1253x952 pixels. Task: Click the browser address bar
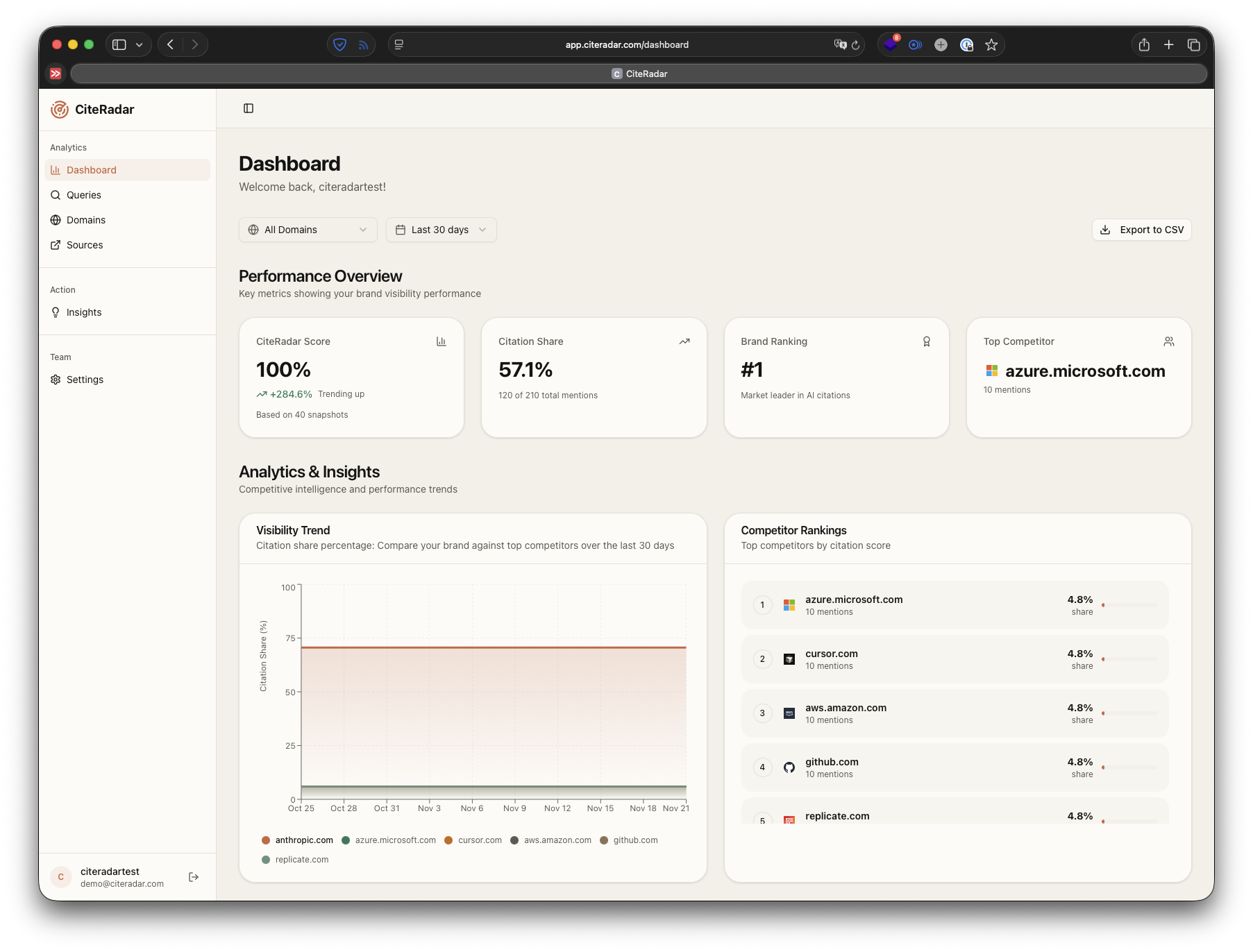[626, 44]
